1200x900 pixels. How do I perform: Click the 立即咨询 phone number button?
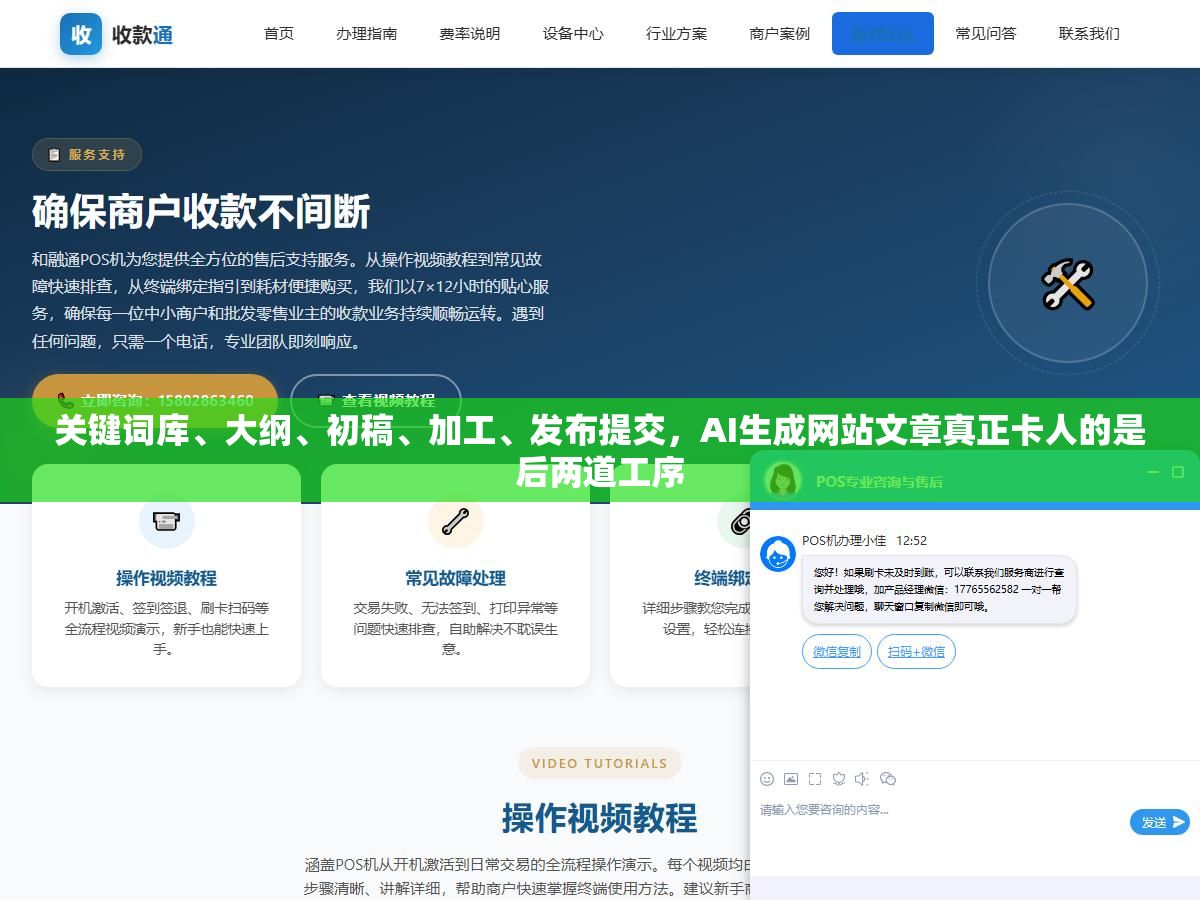pos(155,400)
